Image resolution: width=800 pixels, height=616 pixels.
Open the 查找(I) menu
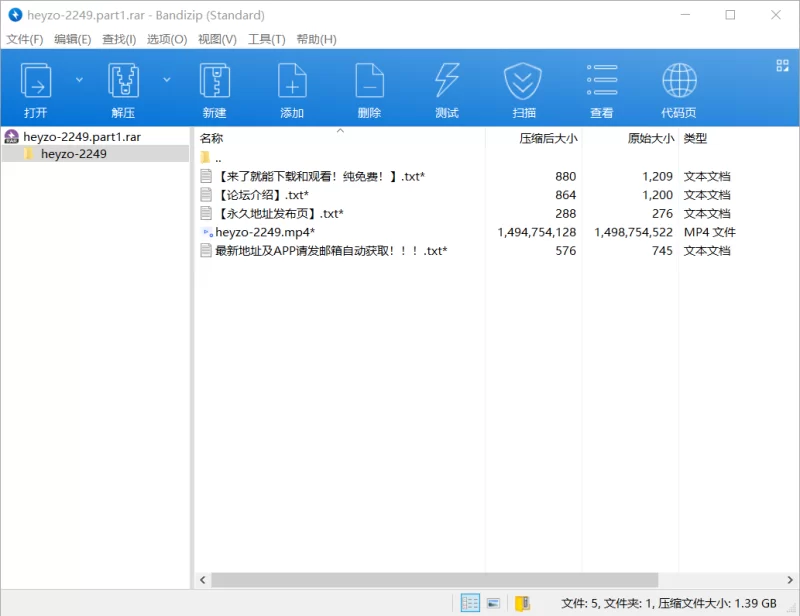(x=119, y=39)
